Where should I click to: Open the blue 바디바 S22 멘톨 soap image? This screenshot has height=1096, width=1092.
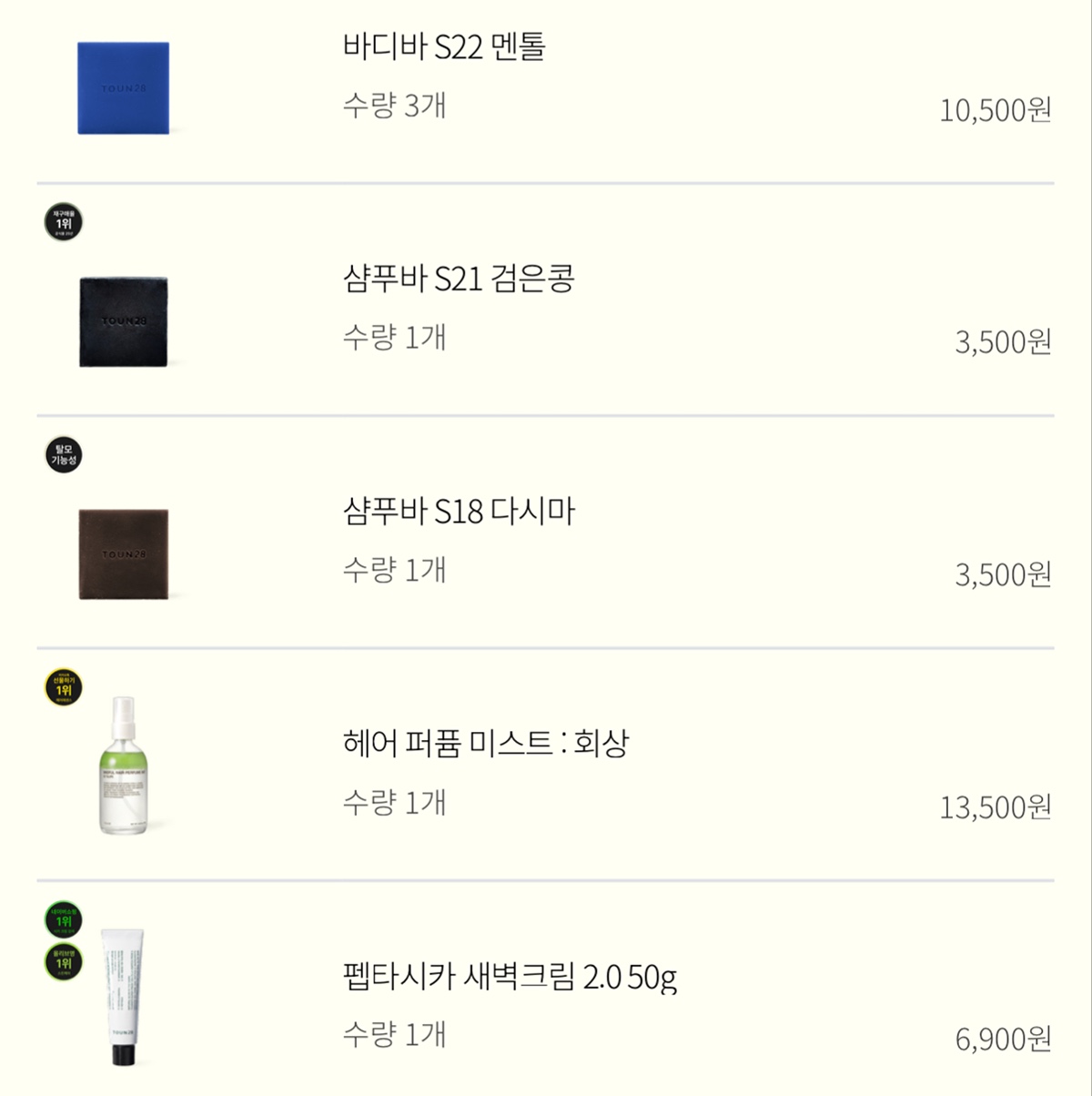(123, 88)
